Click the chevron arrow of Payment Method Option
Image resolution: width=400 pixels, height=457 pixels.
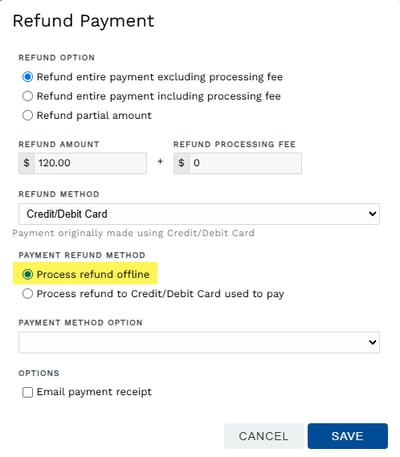coord(372,342)
